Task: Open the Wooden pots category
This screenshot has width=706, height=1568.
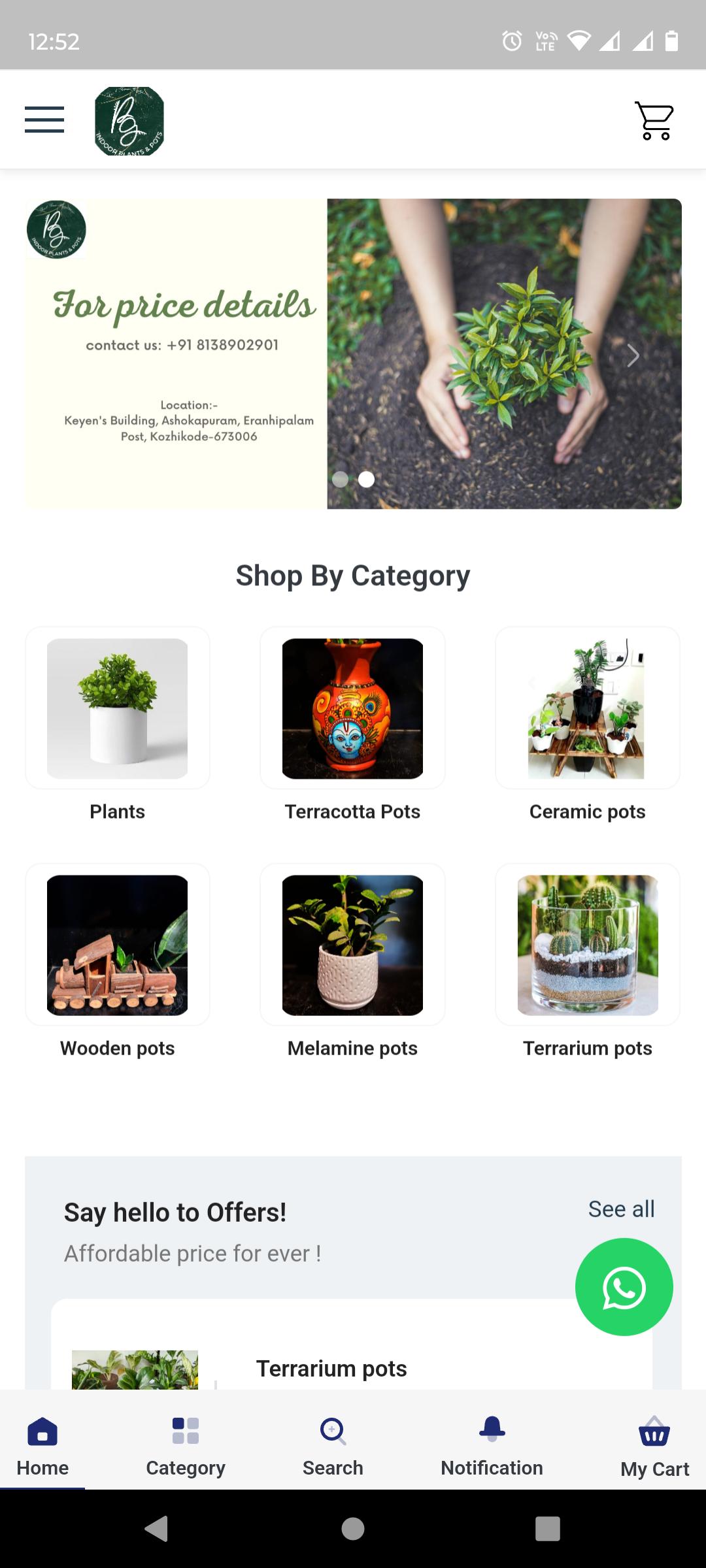Action: coord(118,962)
